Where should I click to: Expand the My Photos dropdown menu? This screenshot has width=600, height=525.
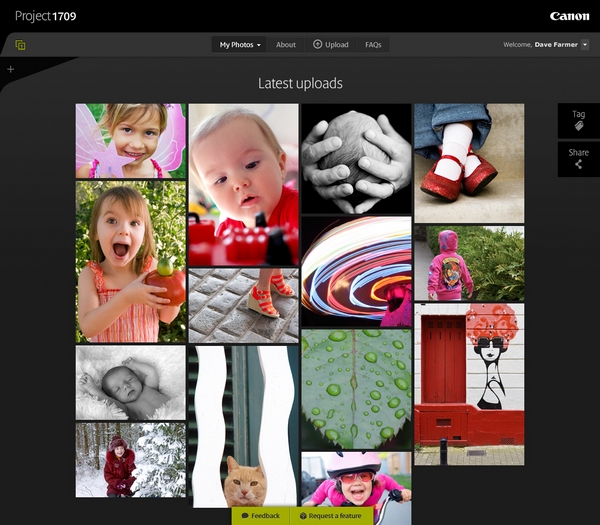pyautogui.click(x=240, y=45)
